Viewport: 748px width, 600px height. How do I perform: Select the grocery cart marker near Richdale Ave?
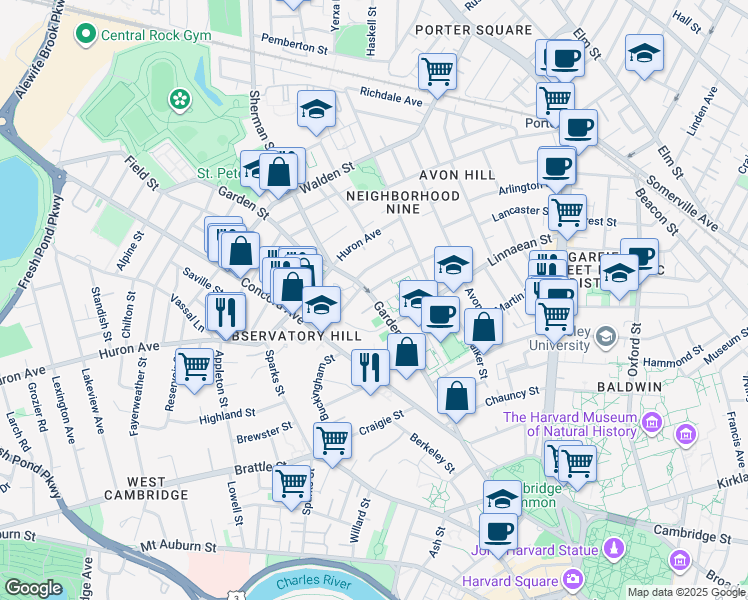(x=437, y=72)
